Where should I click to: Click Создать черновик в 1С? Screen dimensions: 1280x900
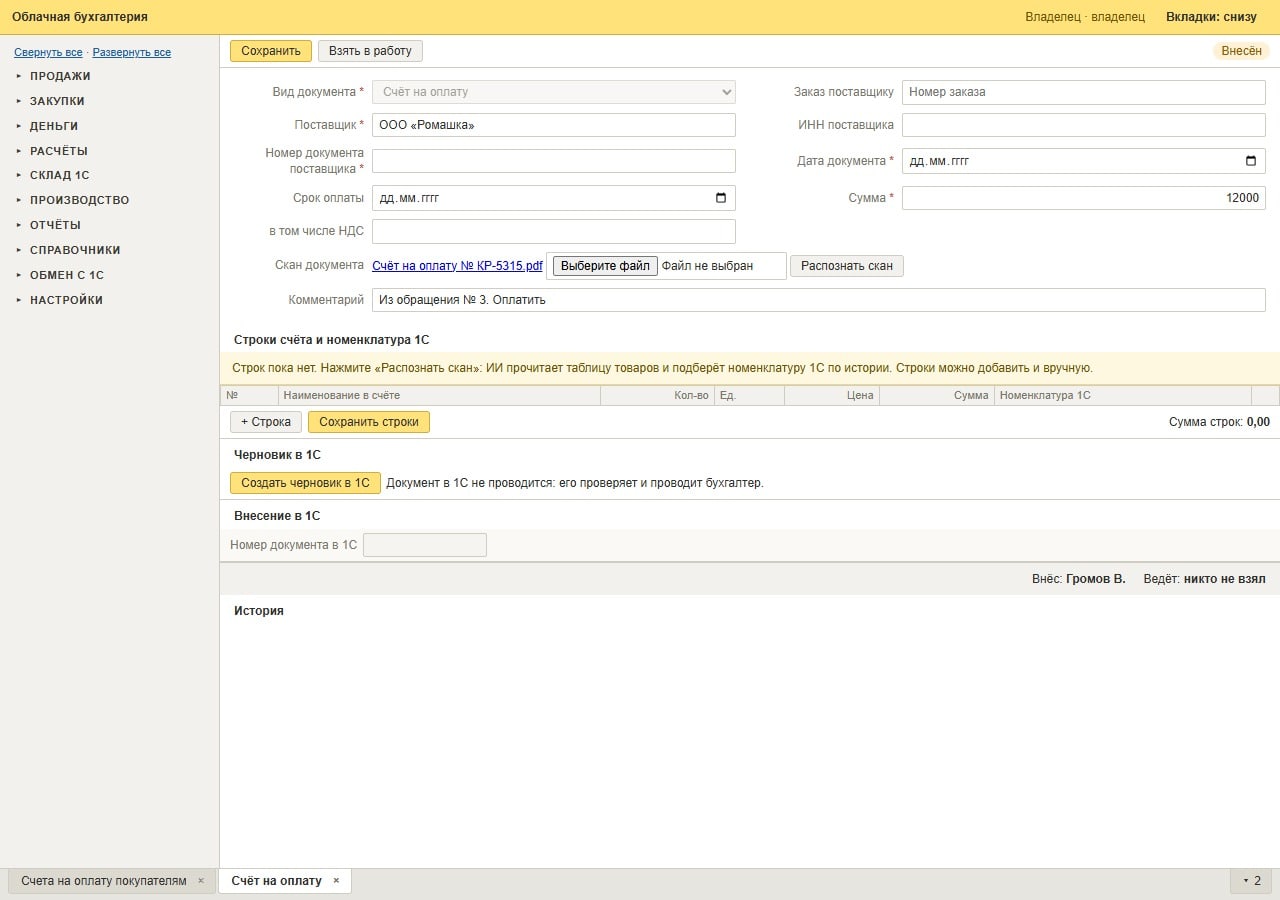tap(305, 483)
